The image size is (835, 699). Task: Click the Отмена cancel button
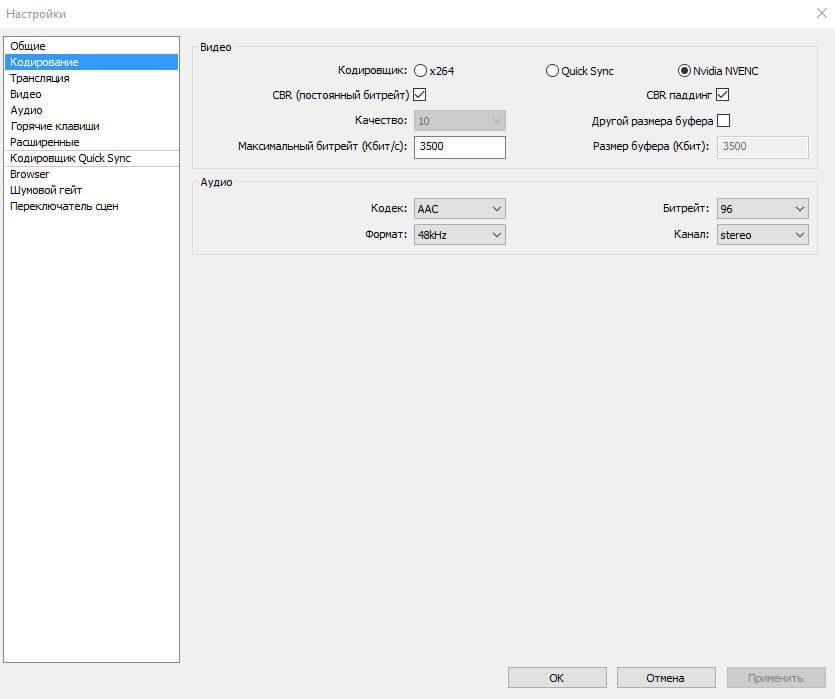(666, 678)
